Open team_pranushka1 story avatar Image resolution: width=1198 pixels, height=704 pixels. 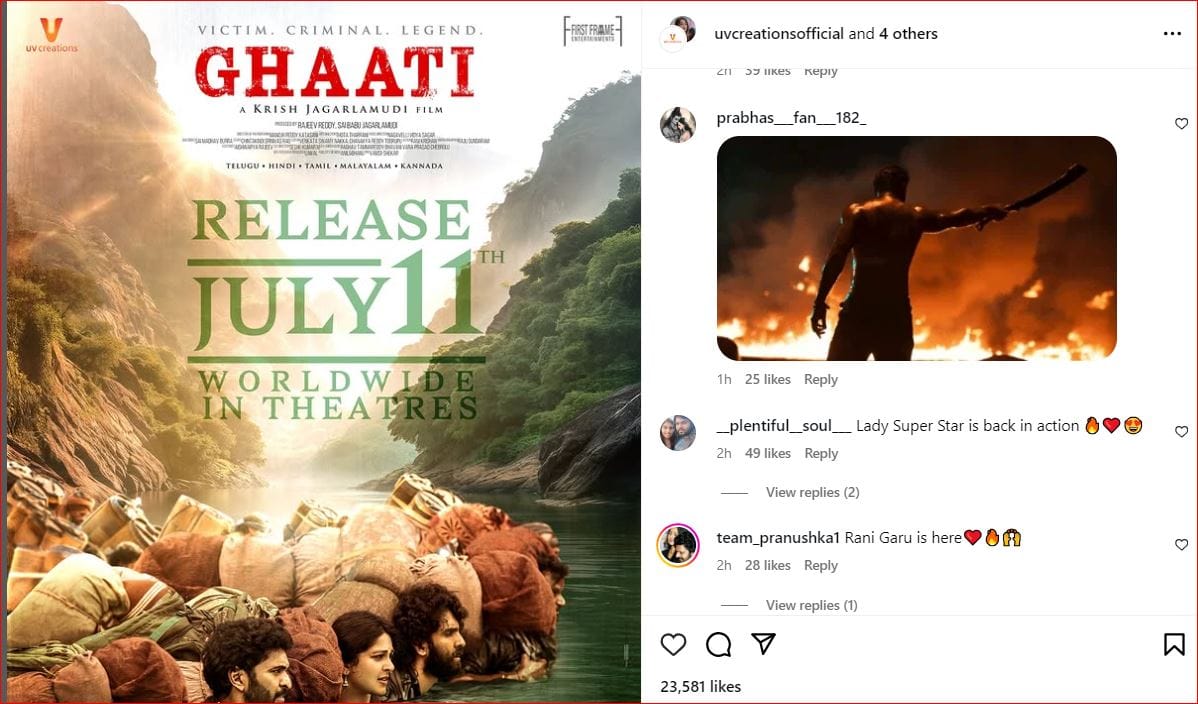coord(678,545)
